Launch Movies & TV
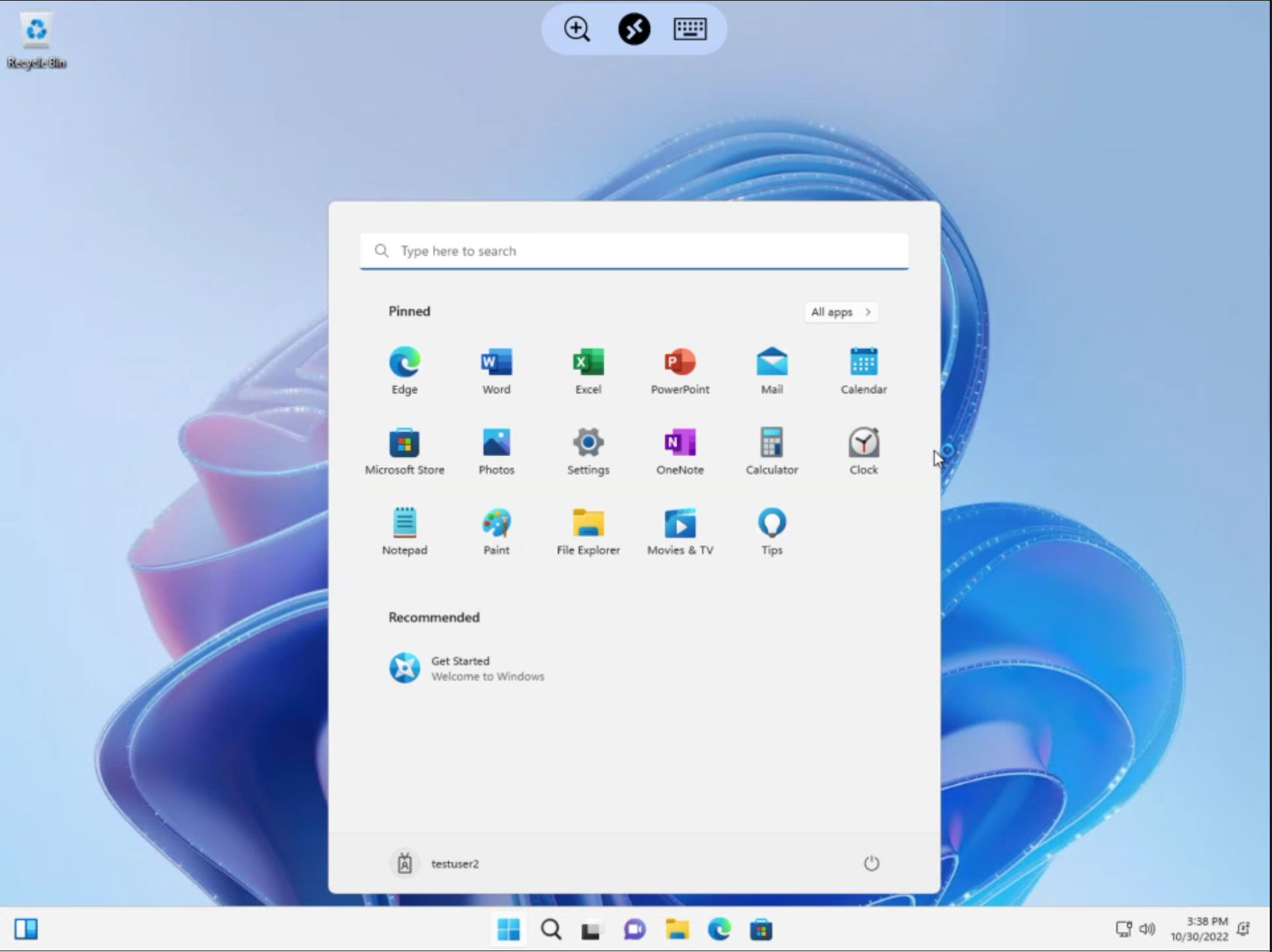The image size is (1272, 952). tap(679, 531)
